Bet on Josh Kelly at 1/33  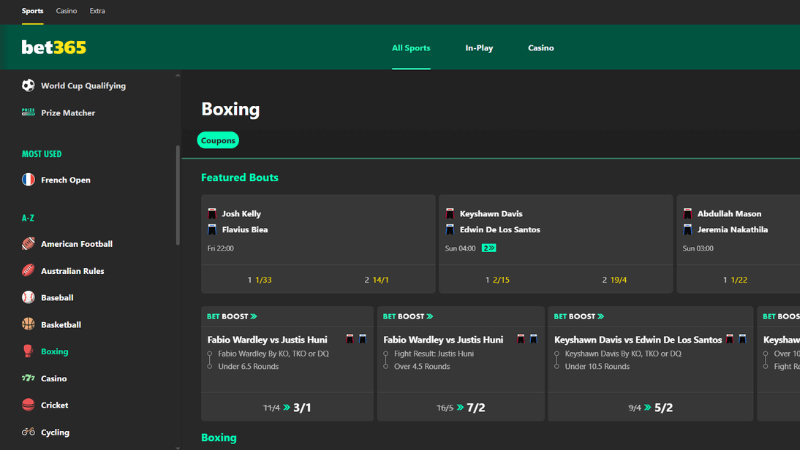(x=260, y=280)
